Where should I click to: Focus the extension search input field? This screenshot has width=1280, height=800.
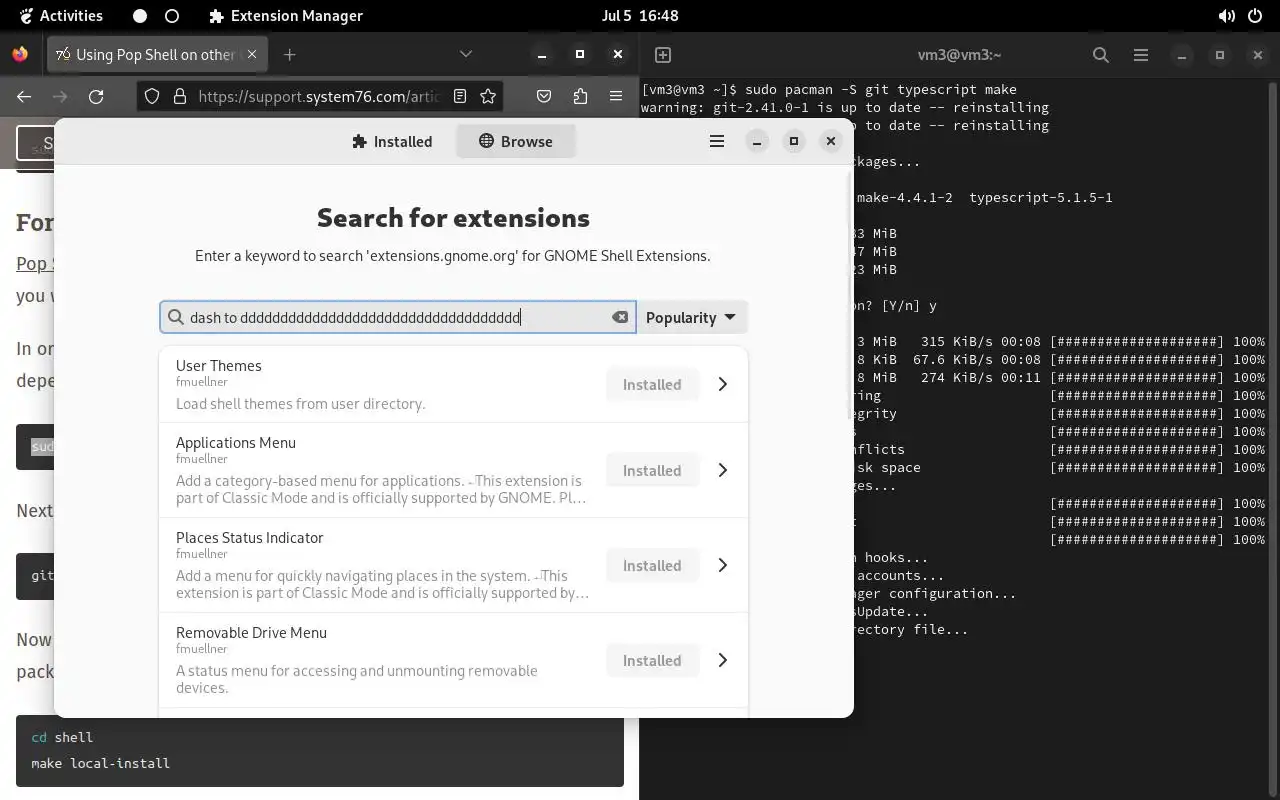tap(398, 317)
